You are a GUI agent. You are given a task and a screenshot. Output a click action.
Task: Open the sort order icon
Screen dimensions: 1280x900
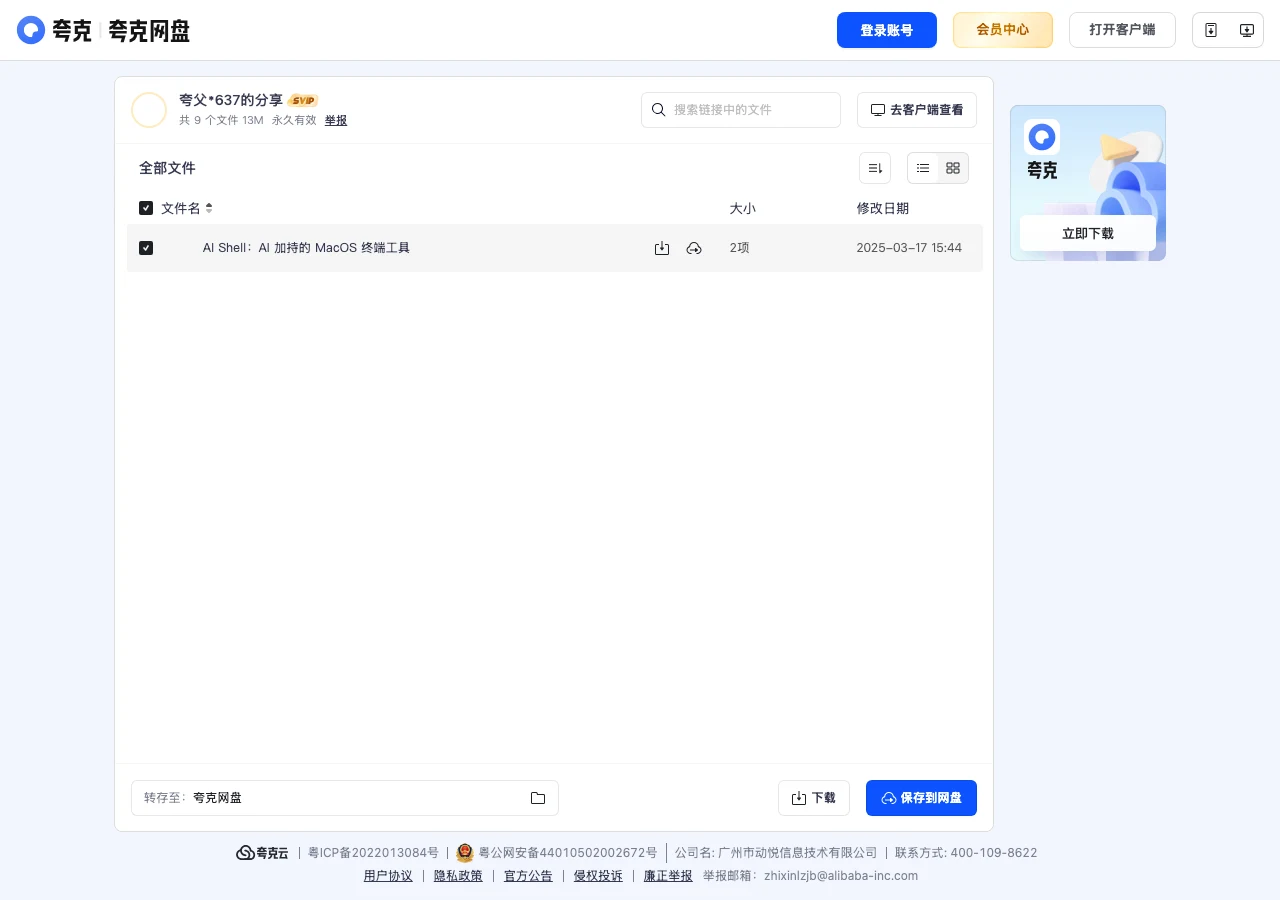875,168
